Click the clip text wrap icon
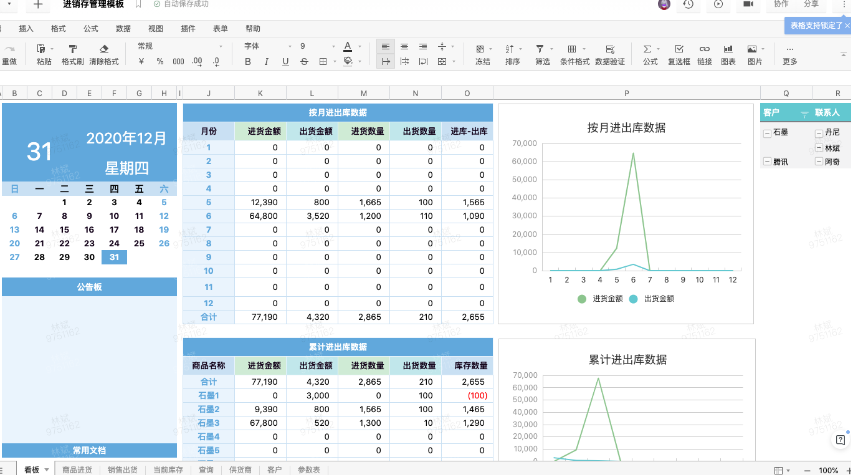The image size is (851, 475). pyautogui.click(x=404, y=62)
